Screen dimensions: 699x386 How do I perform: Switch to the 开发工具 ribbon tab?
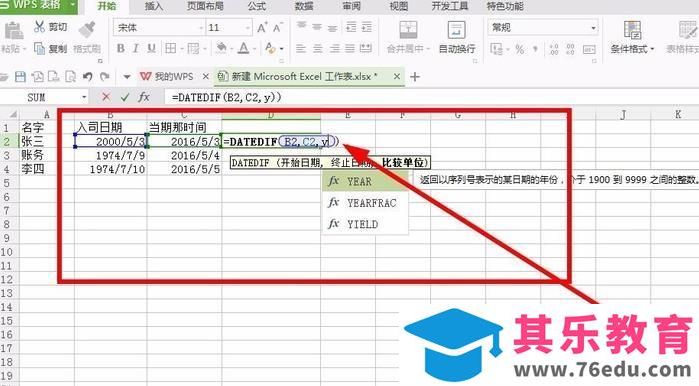click(450, 6)
